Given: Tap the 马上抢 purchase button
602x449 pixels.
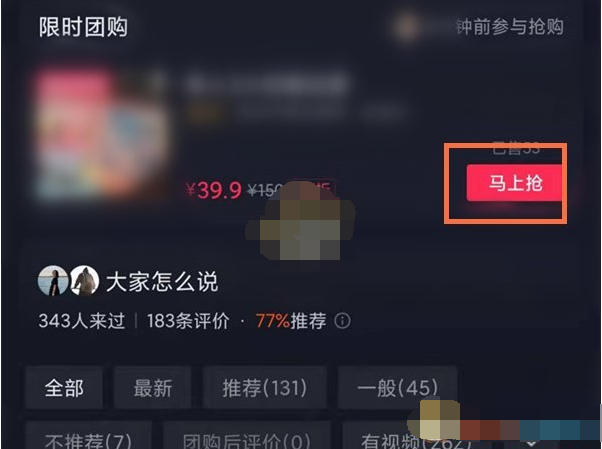Looking at the screenshot, I should [x=514, y=183].
